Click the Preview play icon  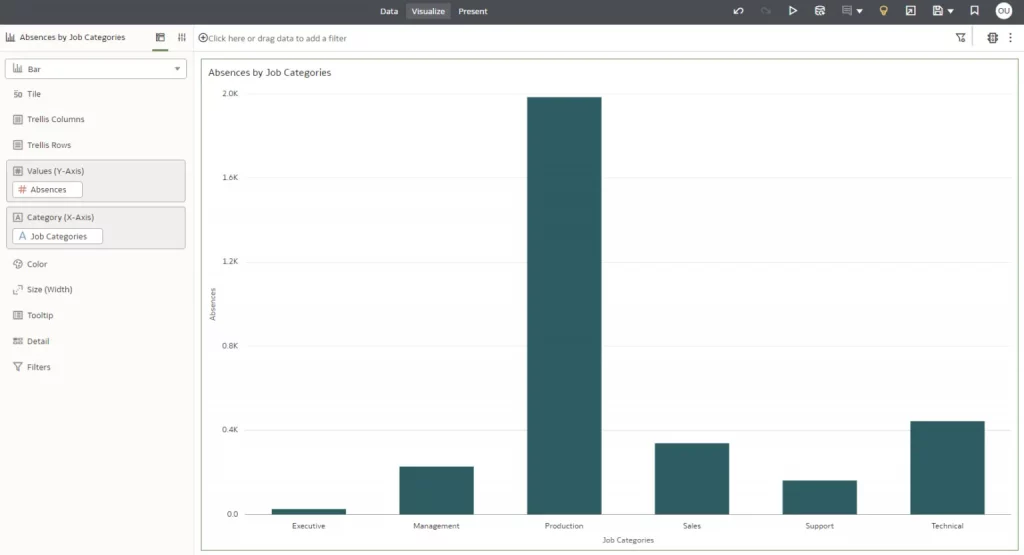(x=792, y=11)
